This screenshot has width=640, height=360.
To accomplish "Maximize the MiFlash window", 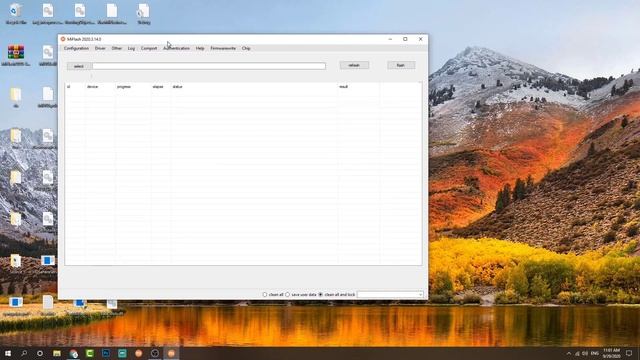I will (405, 39).
